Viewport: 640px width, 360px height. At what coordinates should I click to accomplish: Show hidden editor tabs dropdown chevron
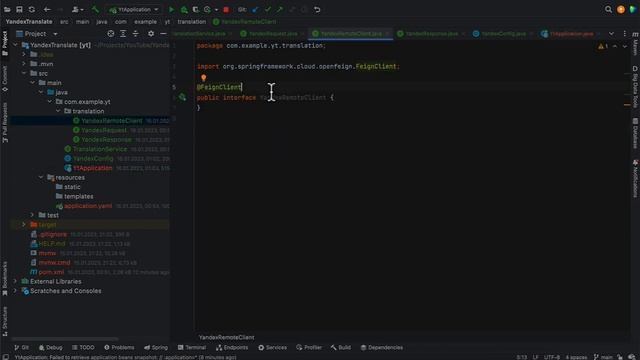point(611,34)
